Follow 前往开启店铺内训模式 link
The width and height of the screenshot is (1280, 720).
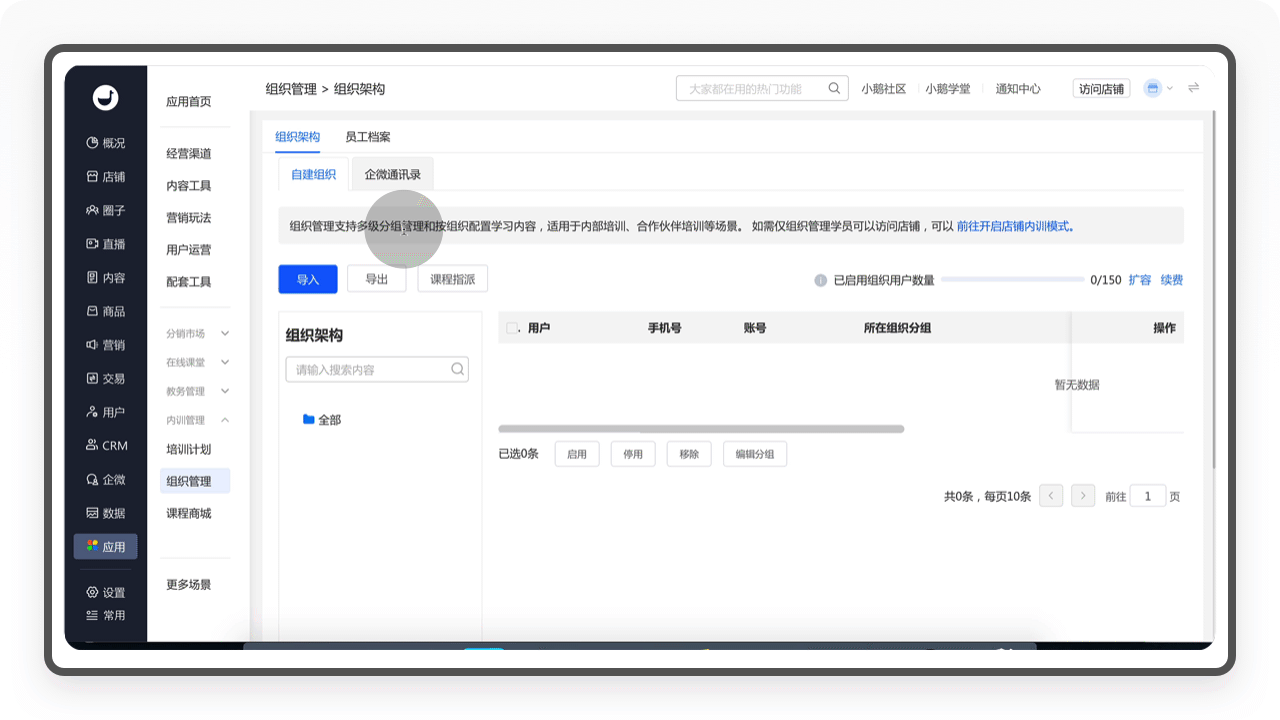tap(1016, 226)
